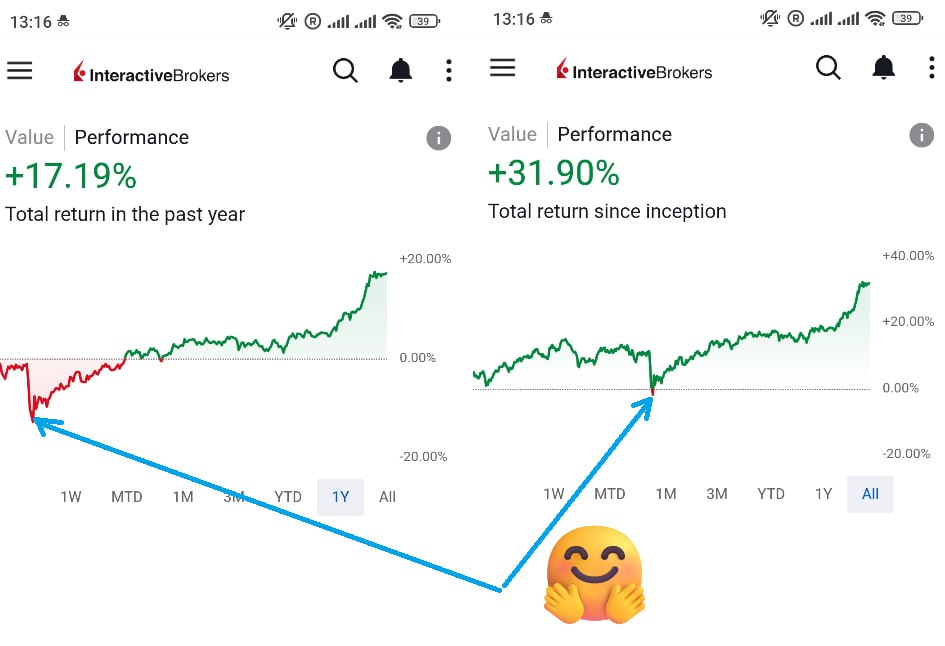Select Performance tab above the +31.90% figure
Screen dimensions: 945x646
point(614,135)
